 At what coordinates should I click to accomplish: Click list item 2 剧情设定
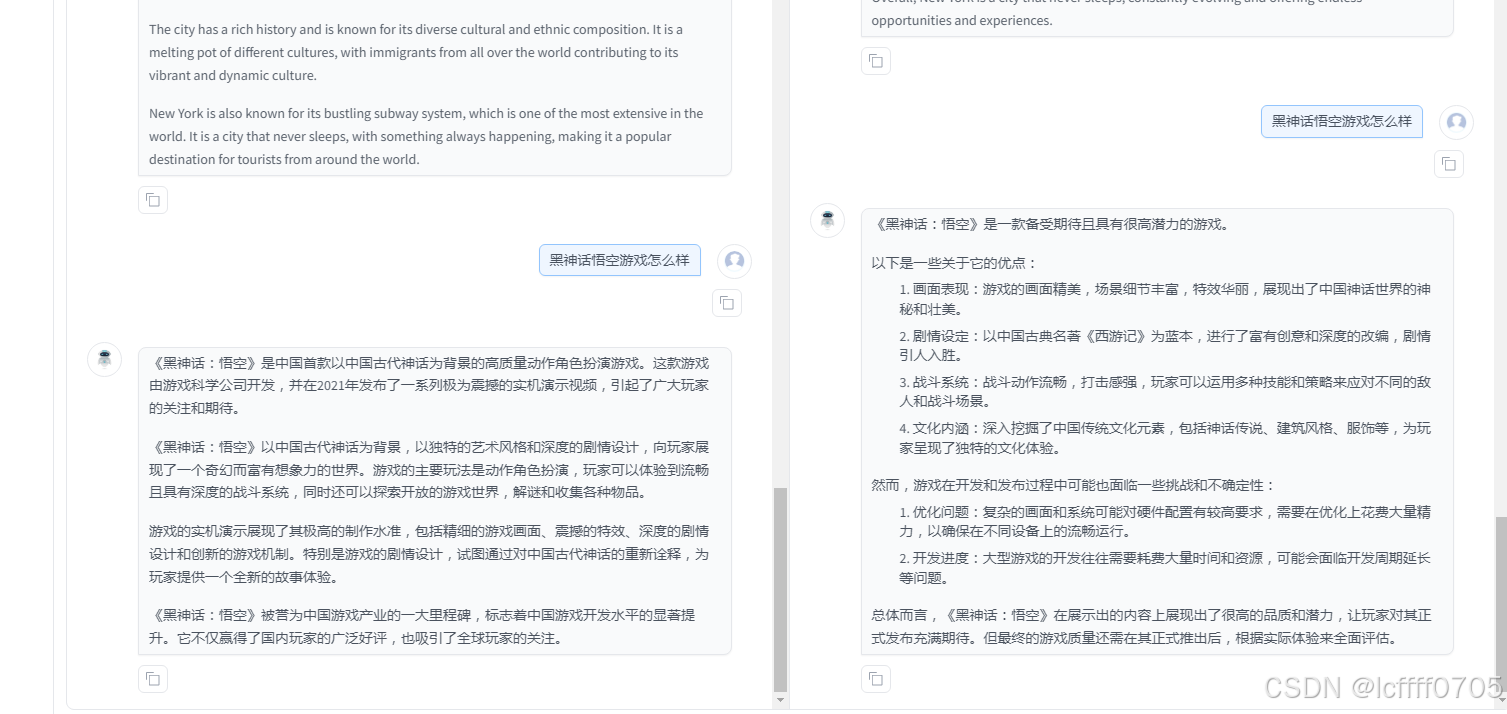[x=1165, y=345]
